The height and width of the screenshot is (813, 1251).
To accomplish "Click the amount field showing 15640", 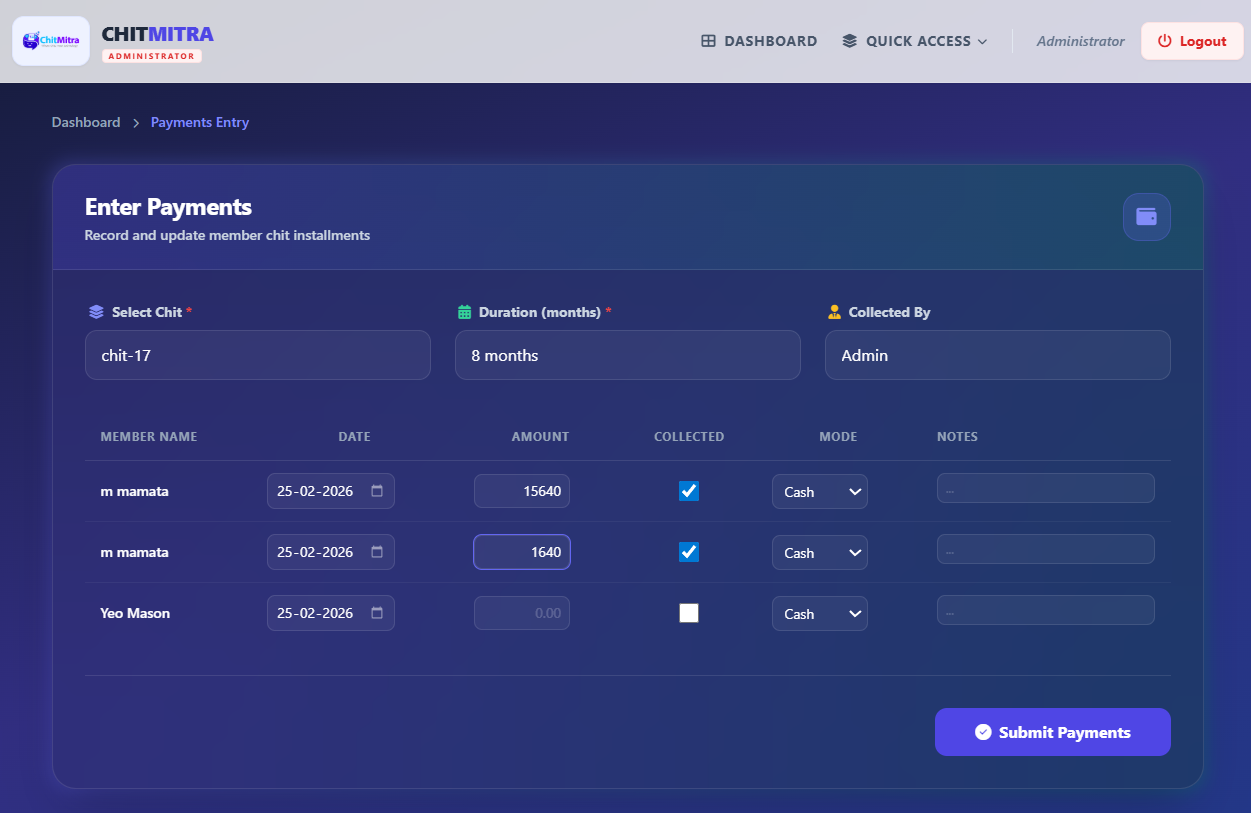I will [x=522, y=491].
